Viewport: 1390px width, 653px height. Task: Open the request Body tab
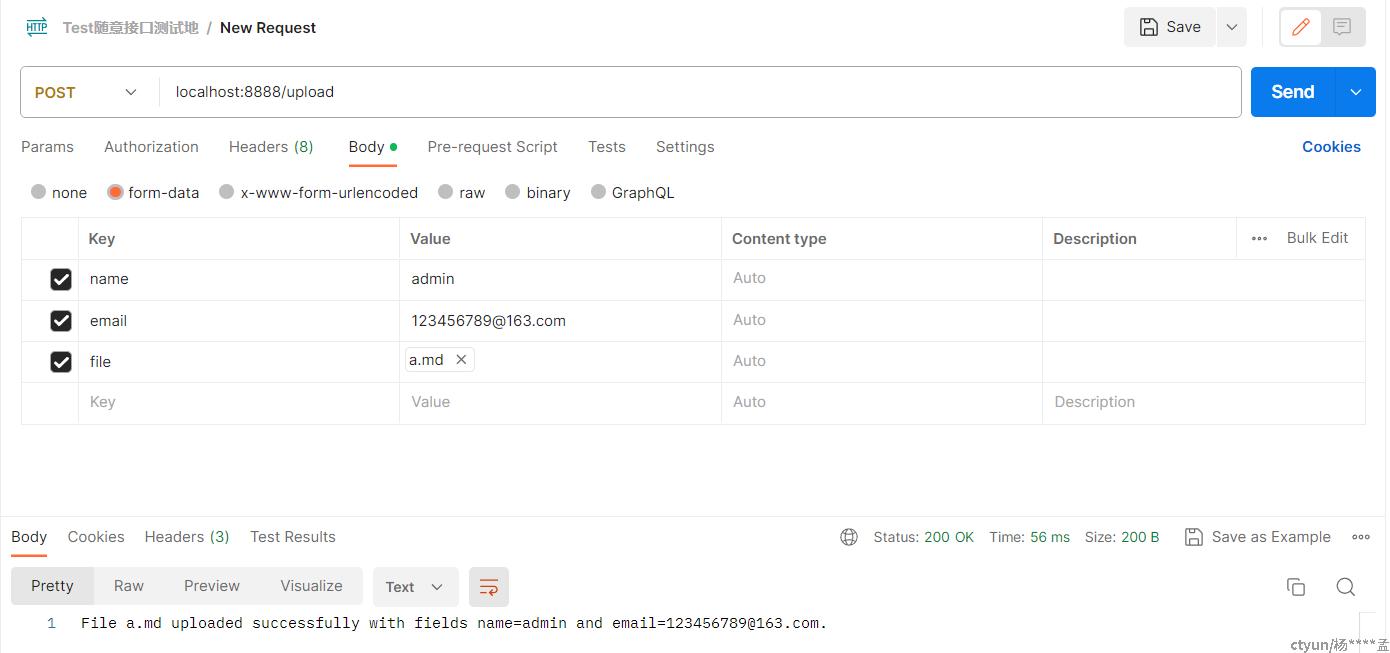pyautogui.click(x=372, y=147)
